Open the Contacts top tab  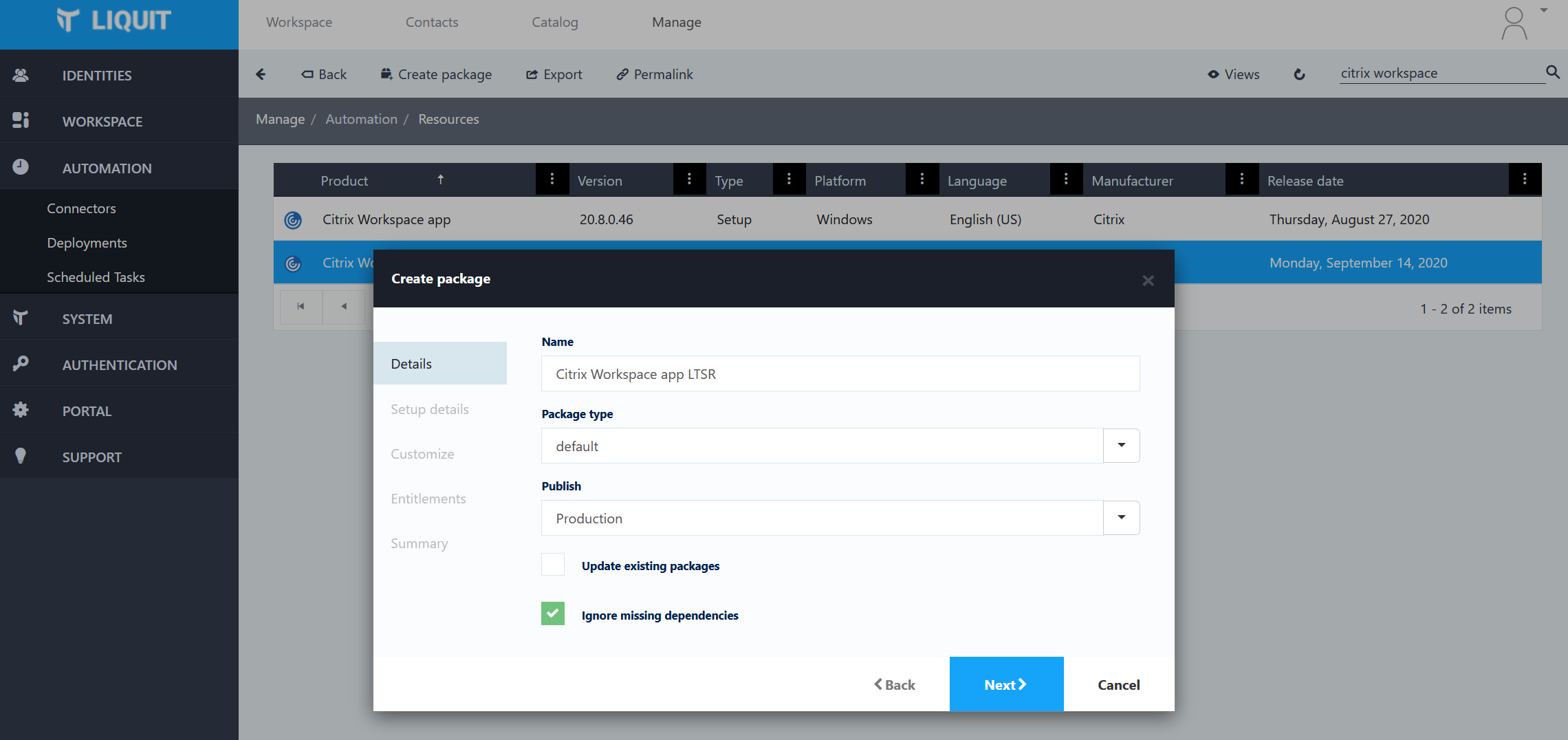[x=432, y=22]
